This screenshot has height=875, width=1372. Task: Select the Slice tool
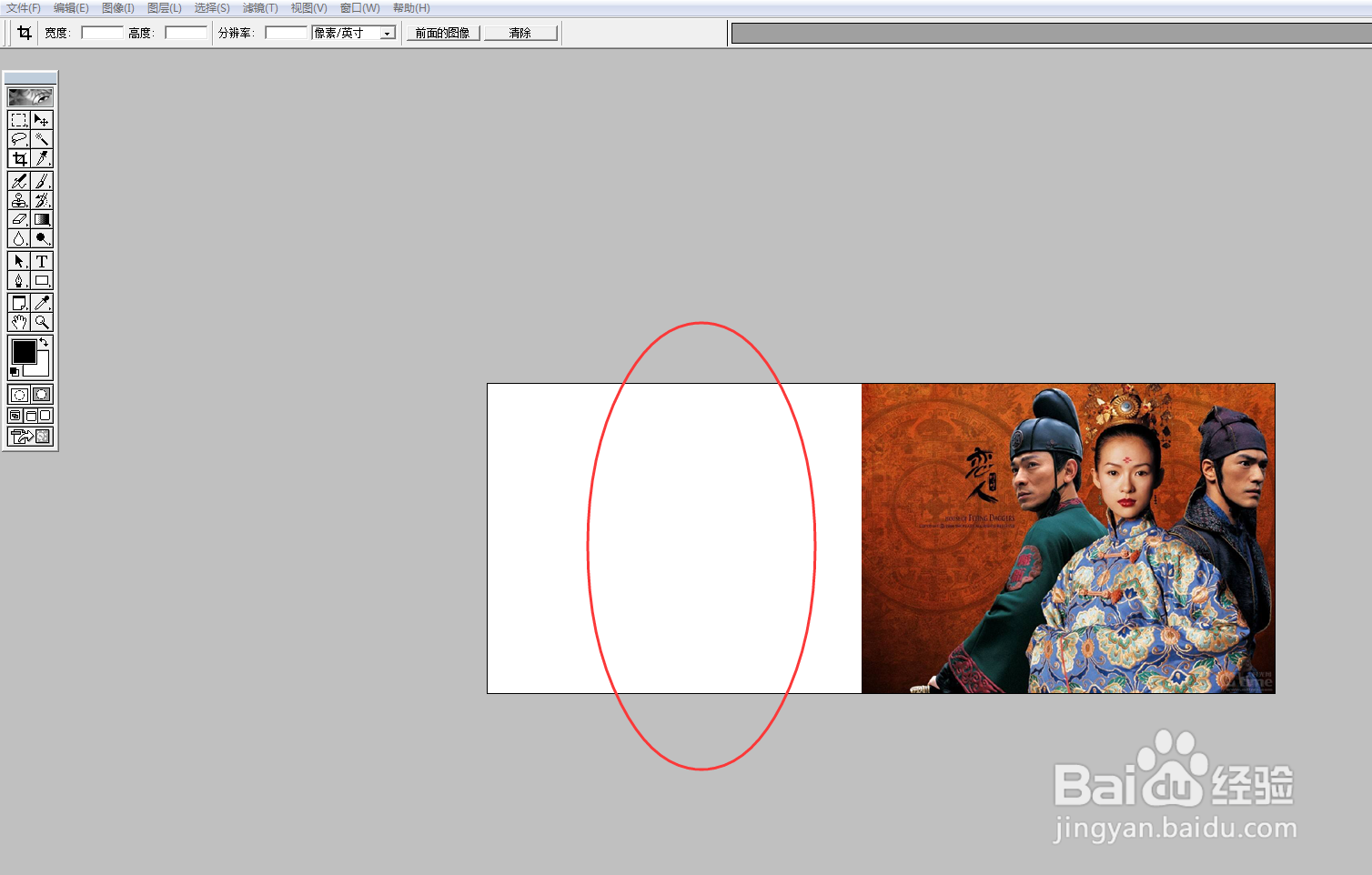tap(42, 158)
